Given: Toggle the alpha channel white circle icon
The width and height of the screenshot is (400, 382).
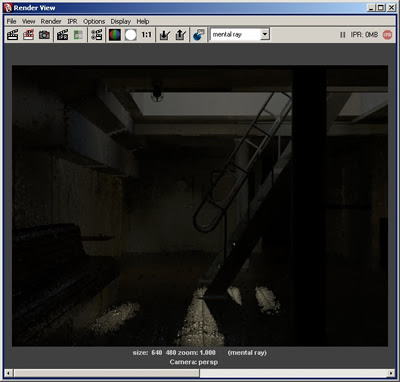Looking at the screenshot, I should (131, 35).
